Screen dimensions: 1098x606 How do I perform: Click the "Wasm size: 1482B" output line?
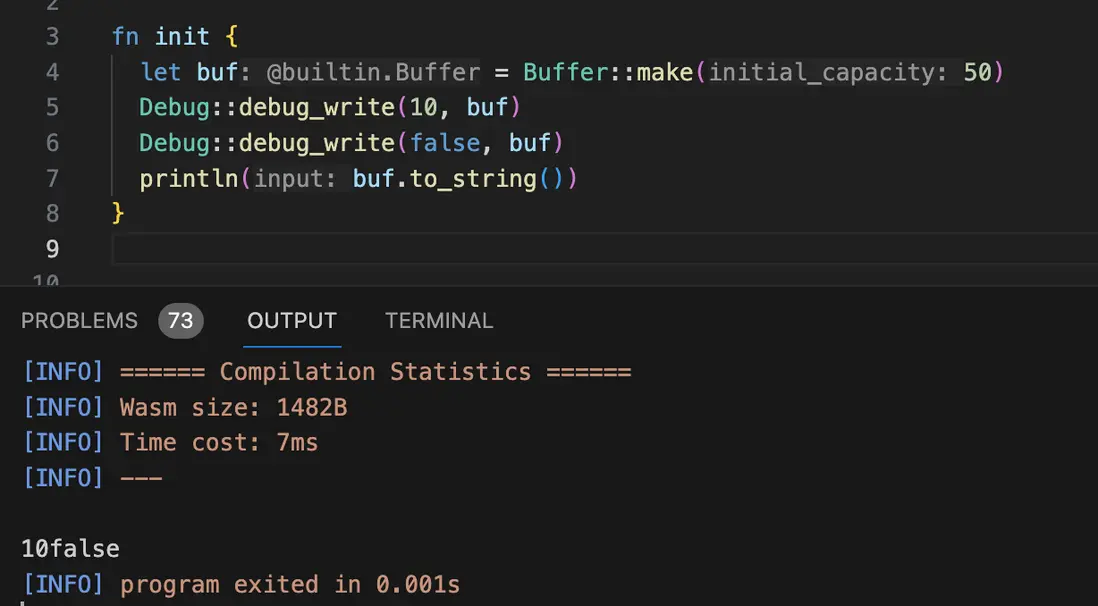point(233,407)
